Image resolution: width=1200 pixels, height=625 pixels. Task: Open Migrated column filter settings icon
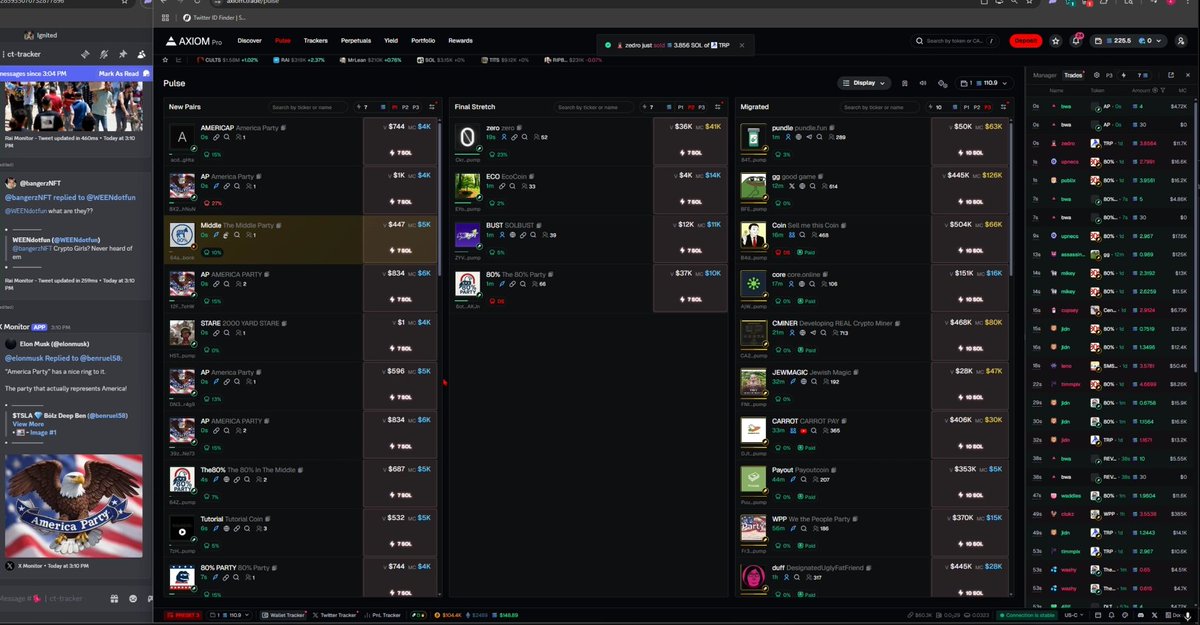coord(1004,107)
